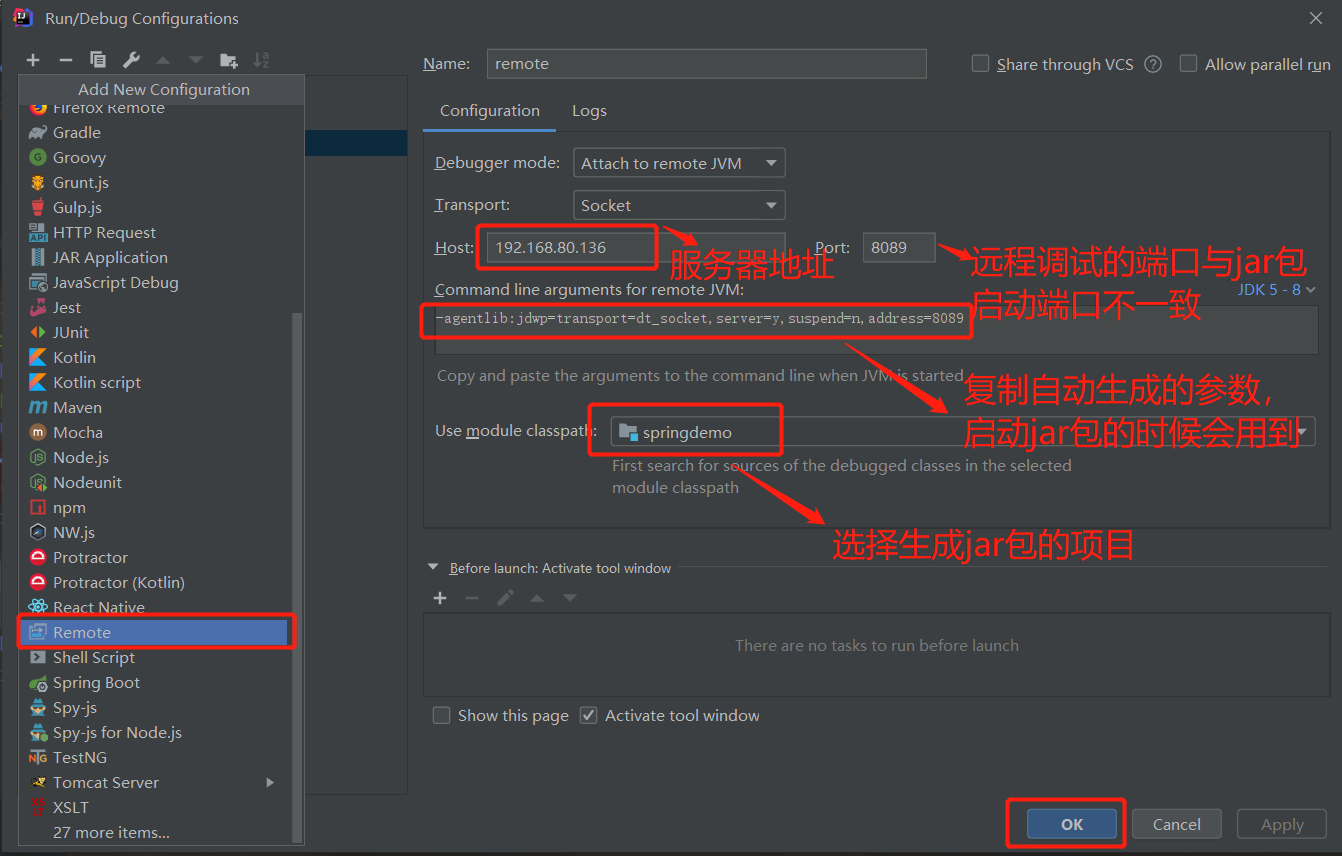Enable Share through VCS checkbox
1342x856 pixels.
coord(980,64)
